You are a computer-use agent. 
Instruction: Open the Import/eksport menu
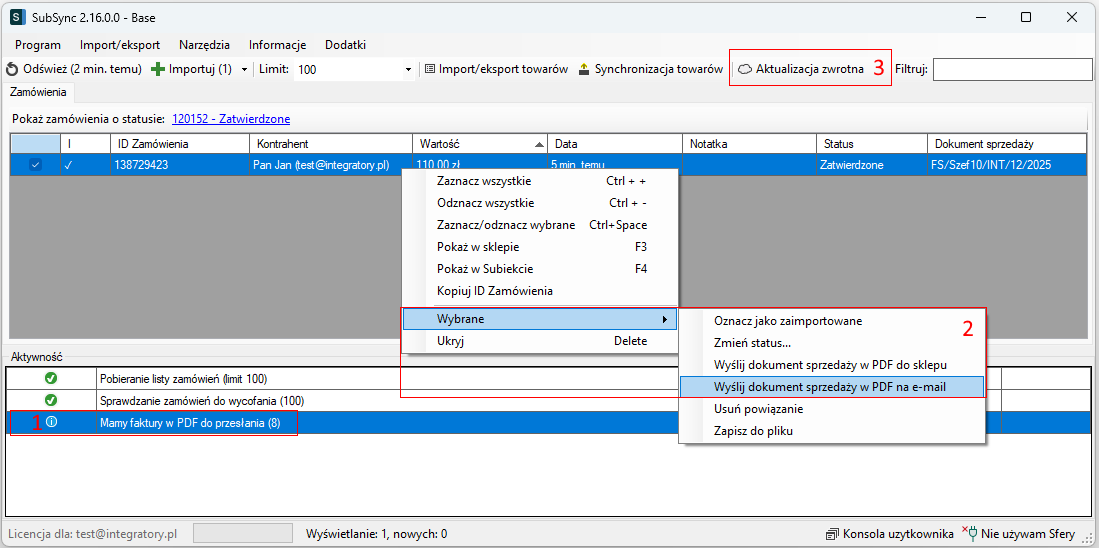click(x=120, y=45)
